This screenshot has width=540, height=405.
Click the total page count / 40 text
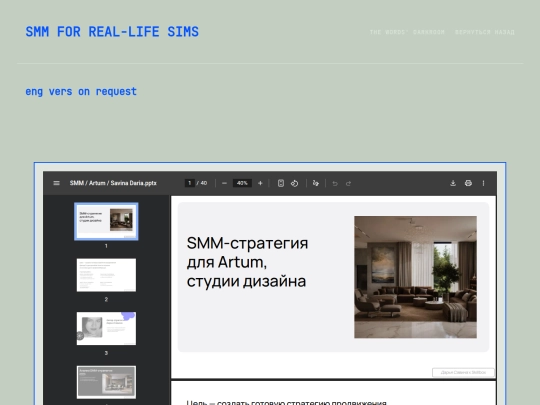click(202, 183)
